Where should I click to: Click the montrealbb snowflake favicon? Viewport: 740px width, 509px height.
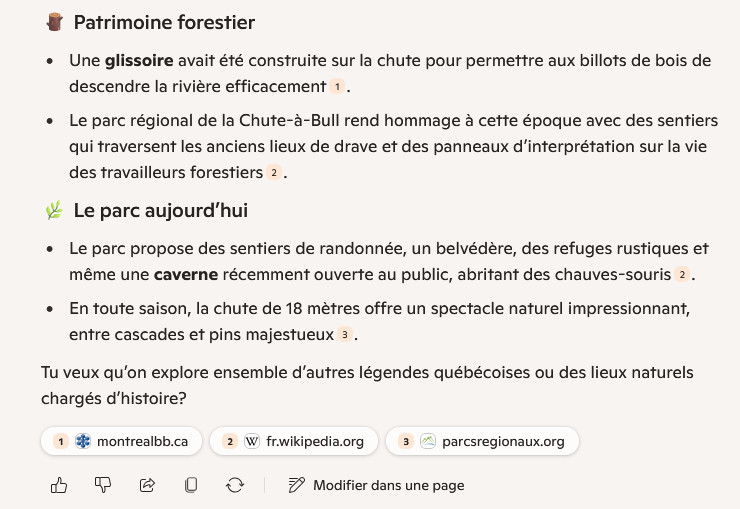tap(83, 441)
